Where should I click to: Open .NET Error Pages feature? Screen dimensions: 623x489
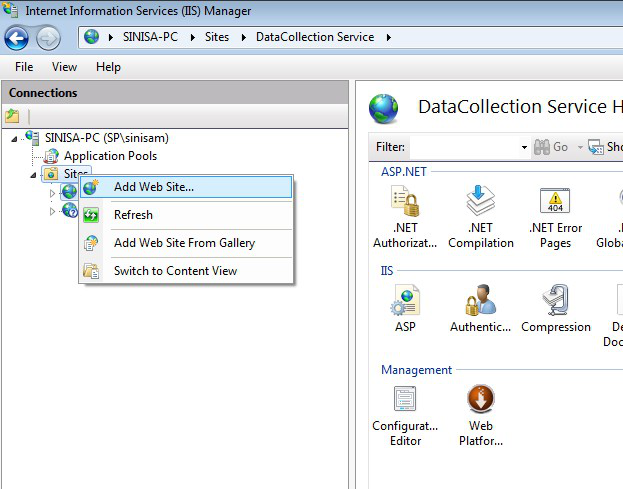click(555, 216)
